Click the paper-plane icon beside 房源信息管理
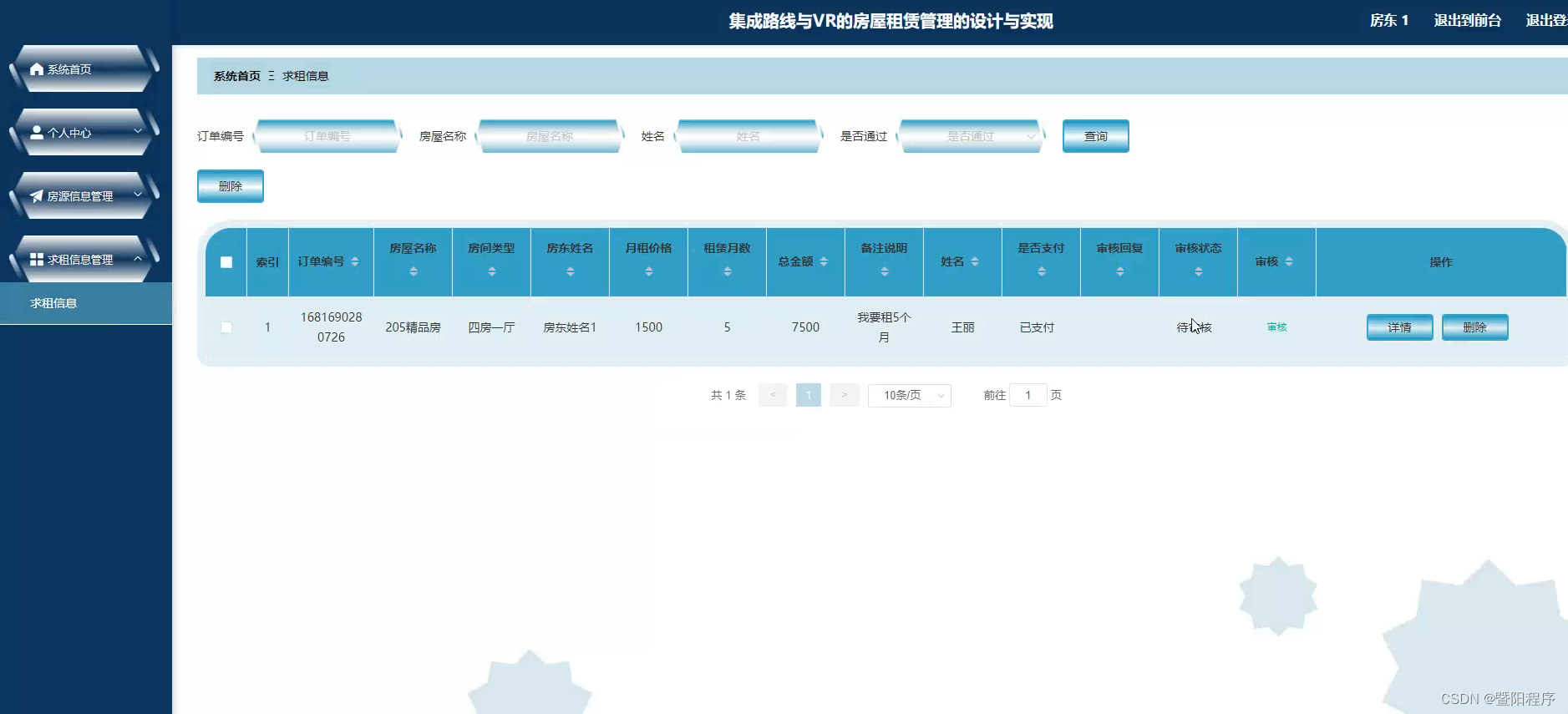Image resolution: width=1568 pixels, height=714 pixels. pos(37,196)
